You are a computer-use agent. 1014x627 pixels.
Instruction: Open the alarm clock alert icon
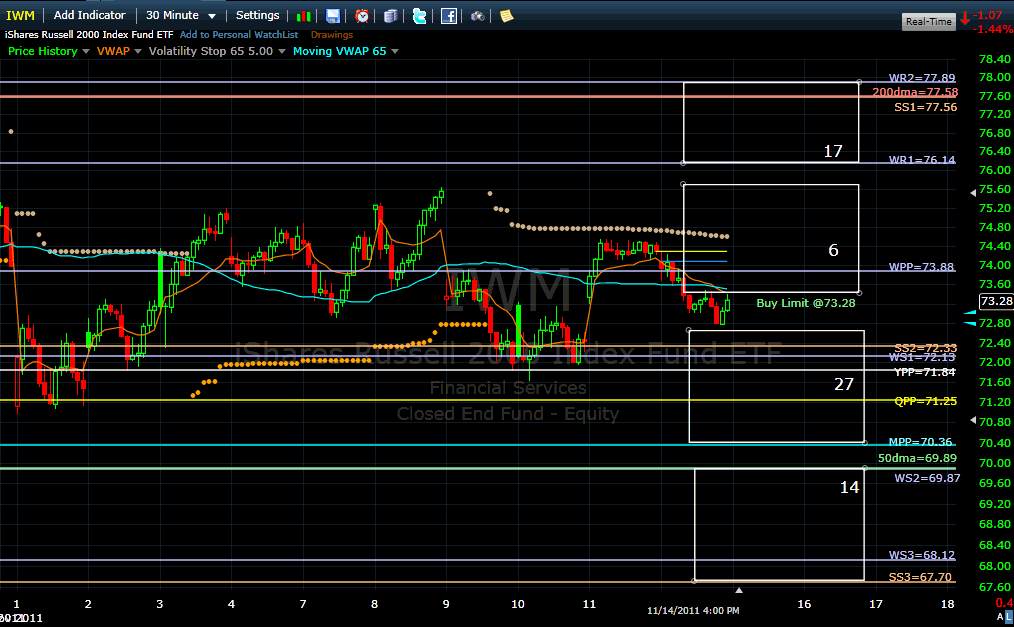[362, 16]
